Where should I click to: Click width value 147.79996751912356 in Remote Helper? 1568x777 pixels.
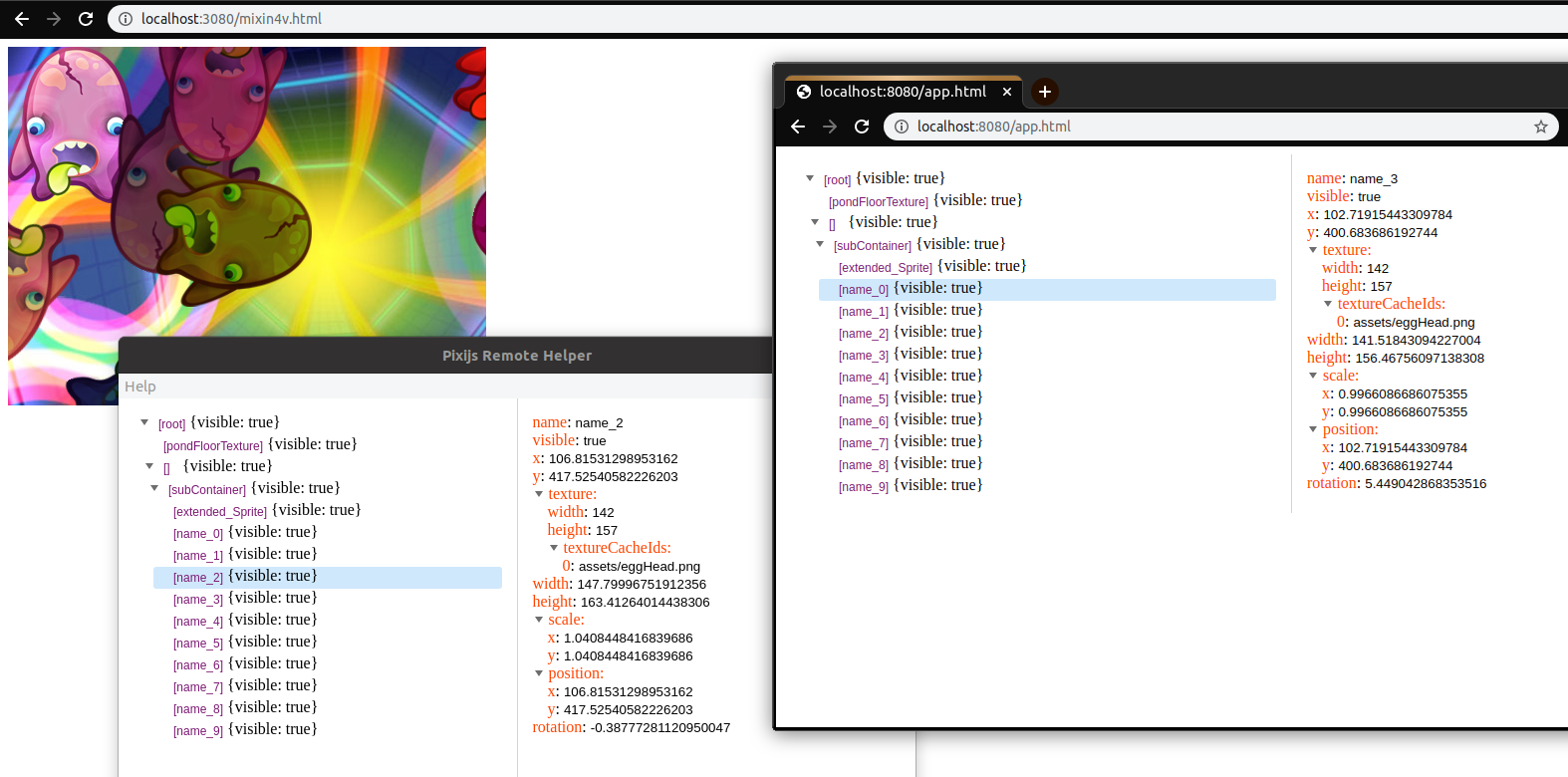pyautogui.click(x=642, y=585)
